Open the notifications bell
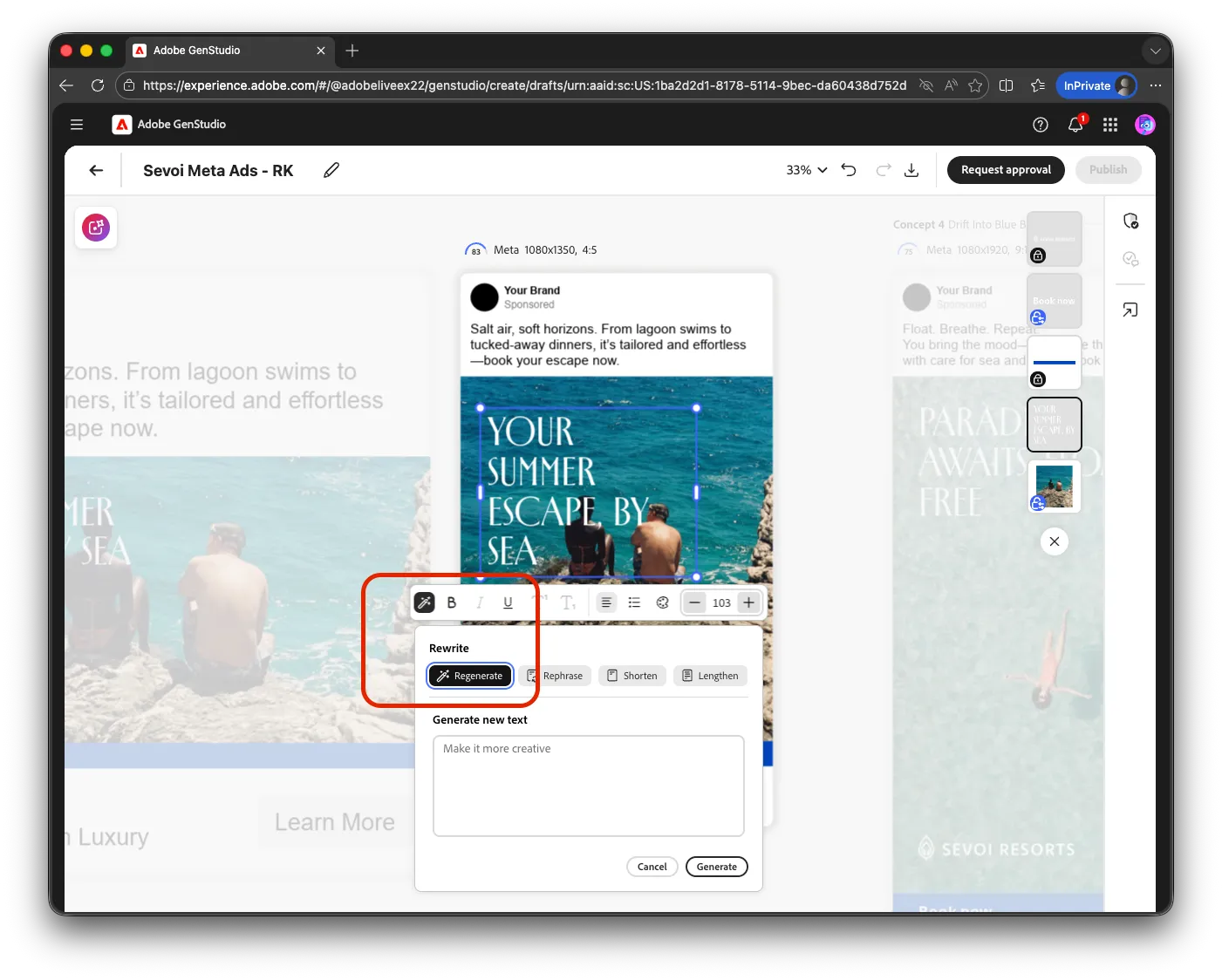 [1075, 125]
